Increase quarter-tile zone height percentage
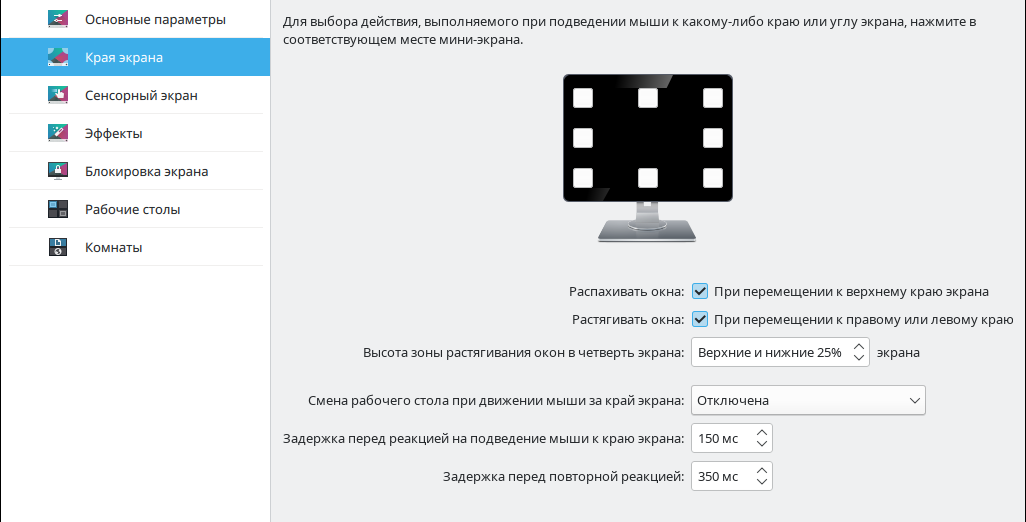 pyautogui.click(x=859, y=347)
